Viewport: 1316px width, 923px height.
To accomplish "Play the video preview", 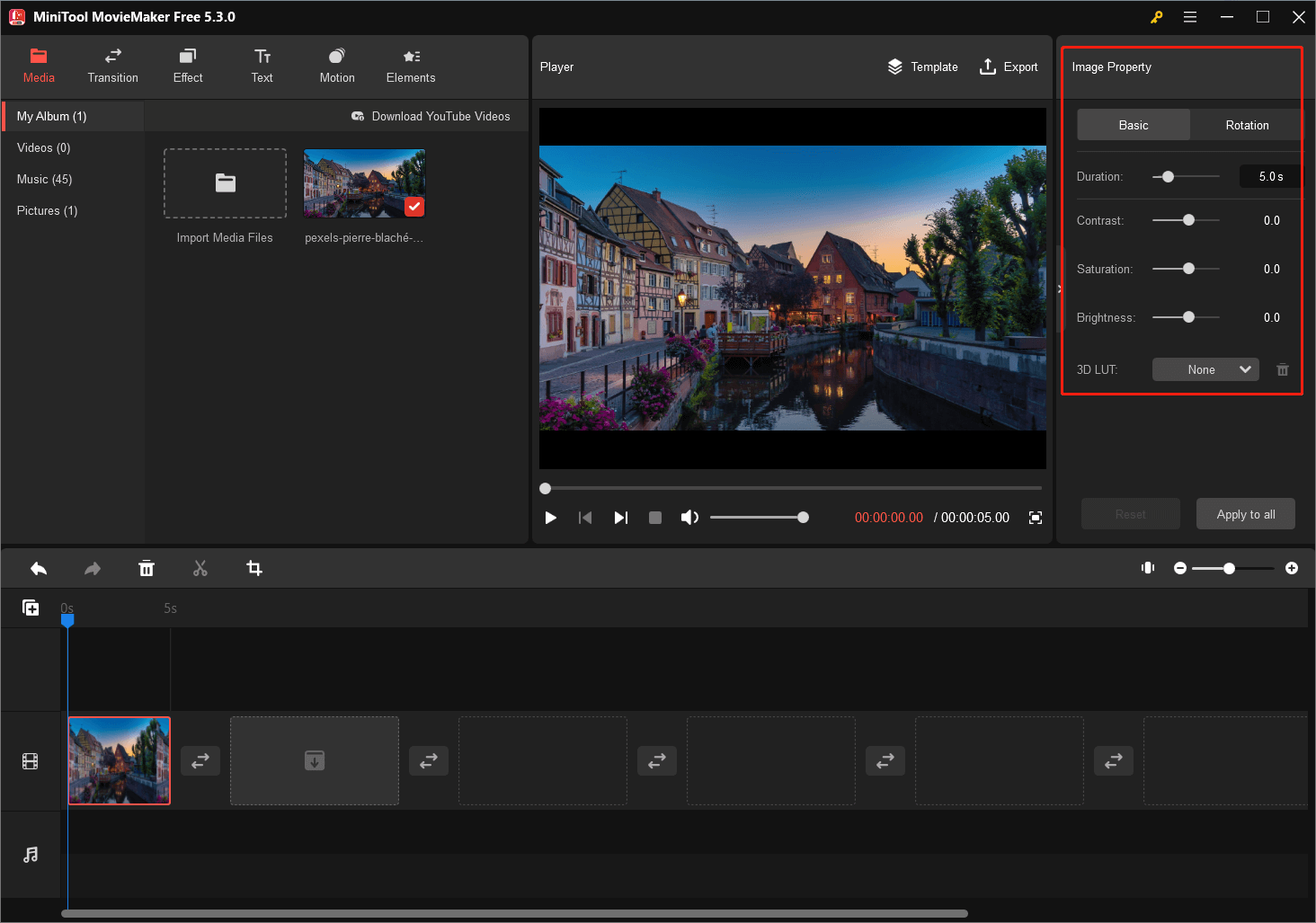I will point(551,518).
